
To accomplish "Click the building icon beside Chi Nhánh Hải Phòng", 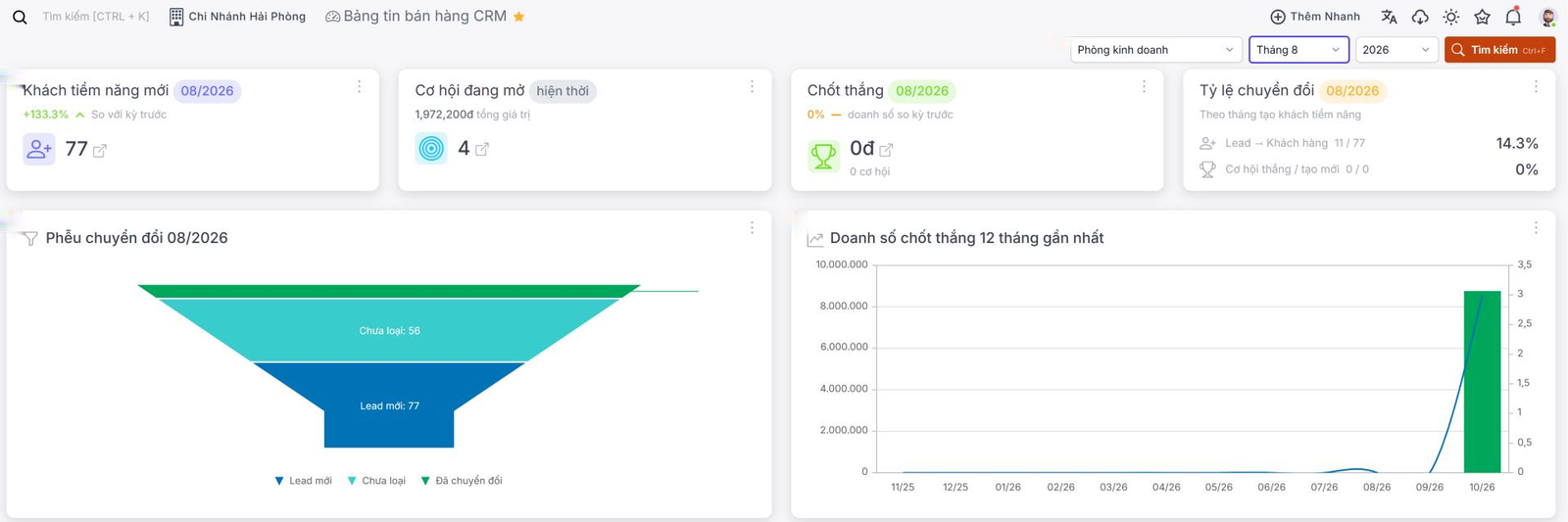I will [x=176, y=17].
